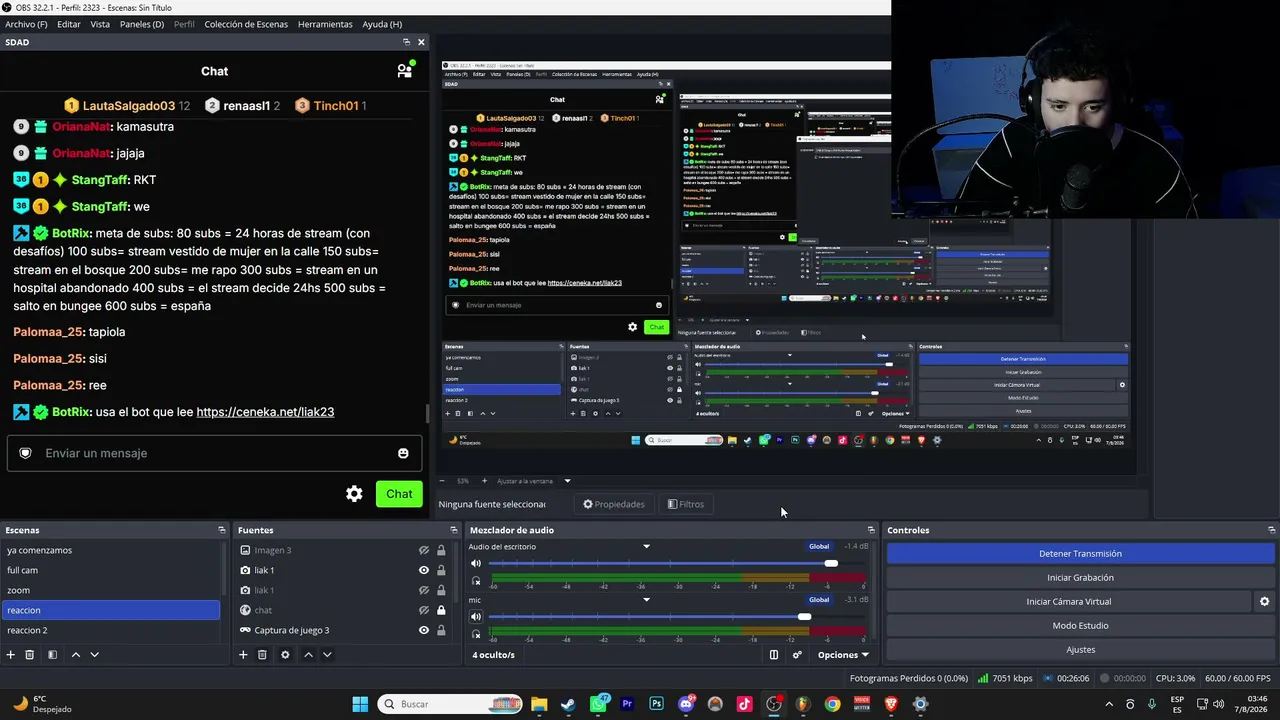Open ceneka.net/liak23 link in chat

265,412
